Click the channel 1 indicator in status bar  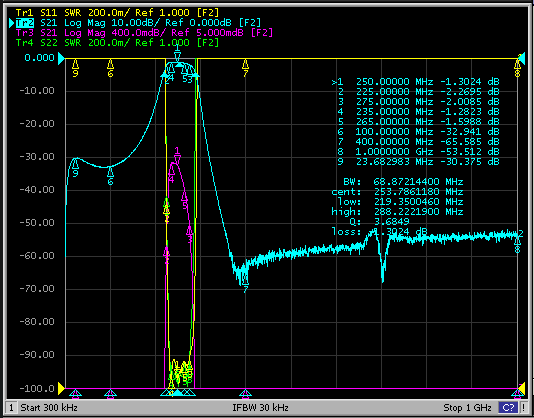11,407
